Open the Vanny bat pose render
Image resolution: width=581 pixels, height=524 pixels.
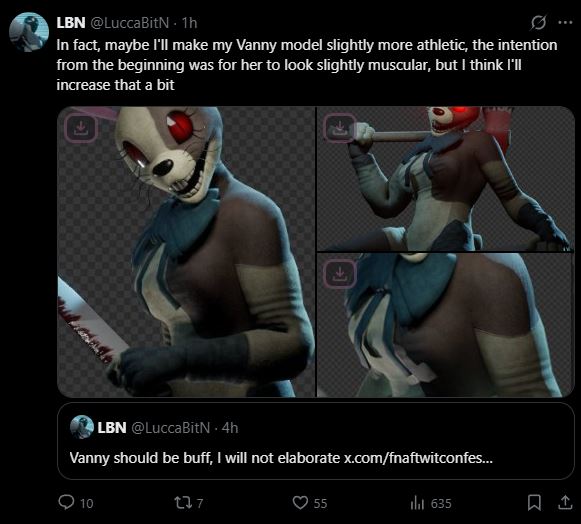(x=446, y=179)
